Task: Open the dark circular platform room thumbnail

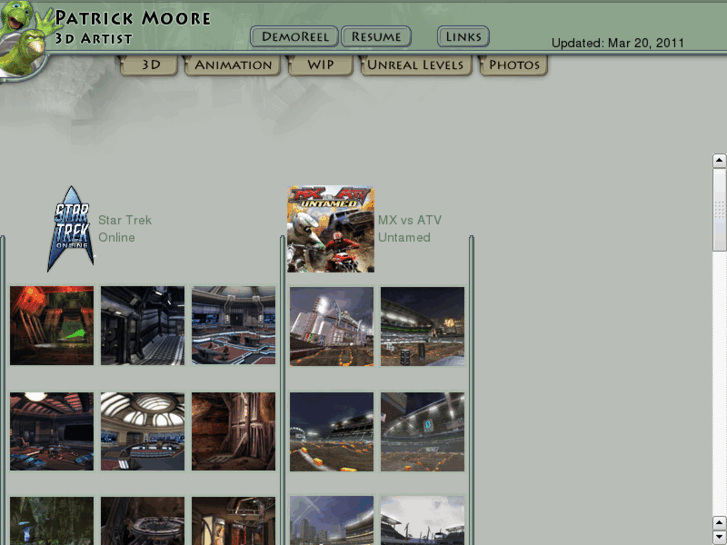Action: [143, 521]
